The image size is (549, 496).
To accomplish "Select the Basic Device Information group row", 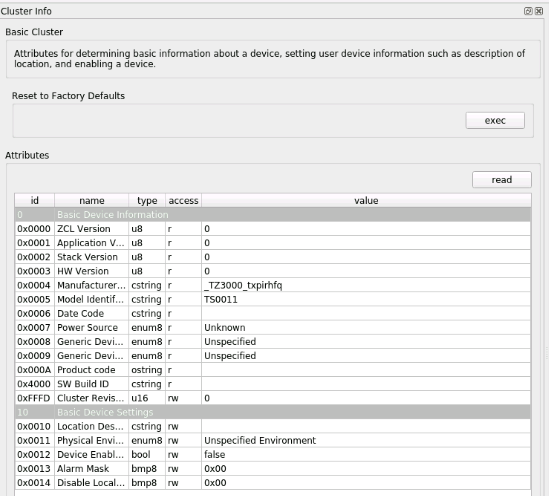I will (273, 215).
